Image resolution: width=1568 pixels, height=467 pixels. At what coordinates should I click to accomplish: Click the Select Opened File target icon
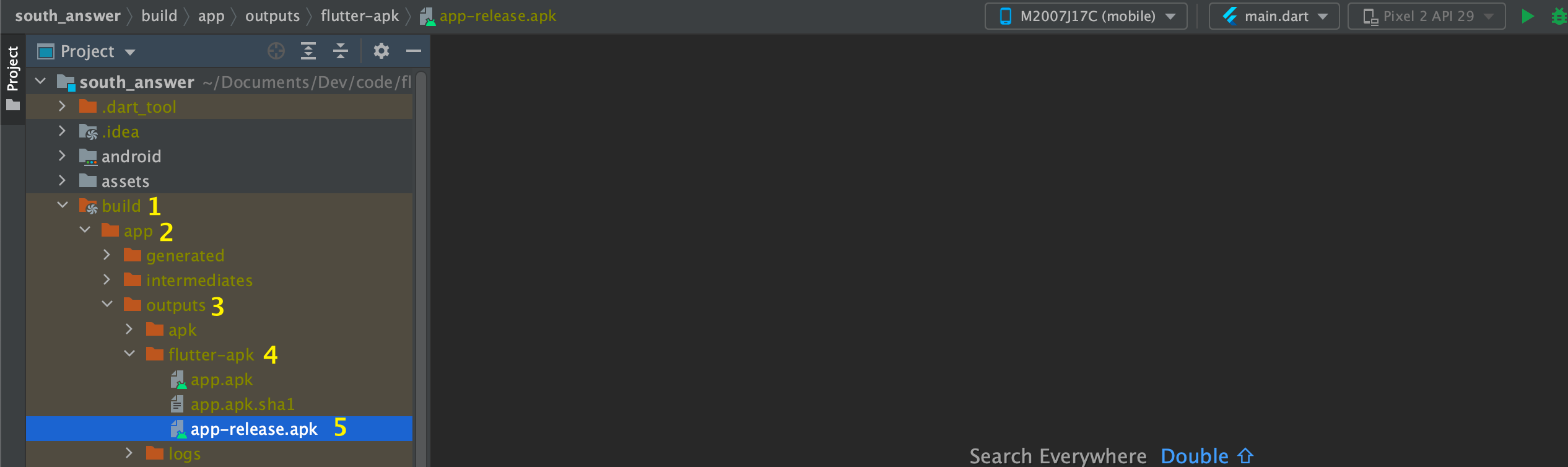pyautogui.click(x=276, y=51)
